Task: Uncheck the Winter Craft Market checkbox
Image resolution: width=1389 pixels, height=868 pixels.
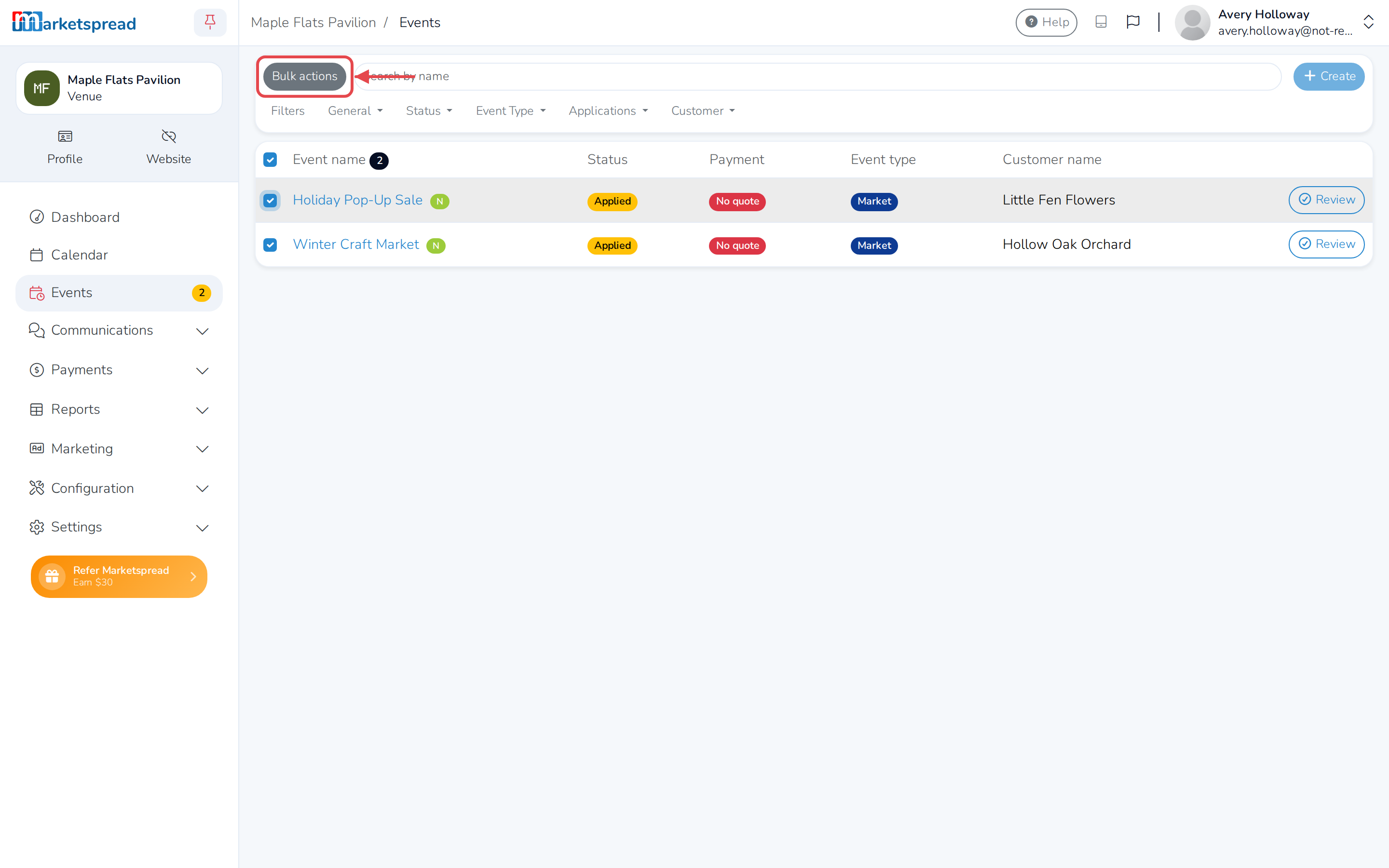Action: (x=270, y=245)
